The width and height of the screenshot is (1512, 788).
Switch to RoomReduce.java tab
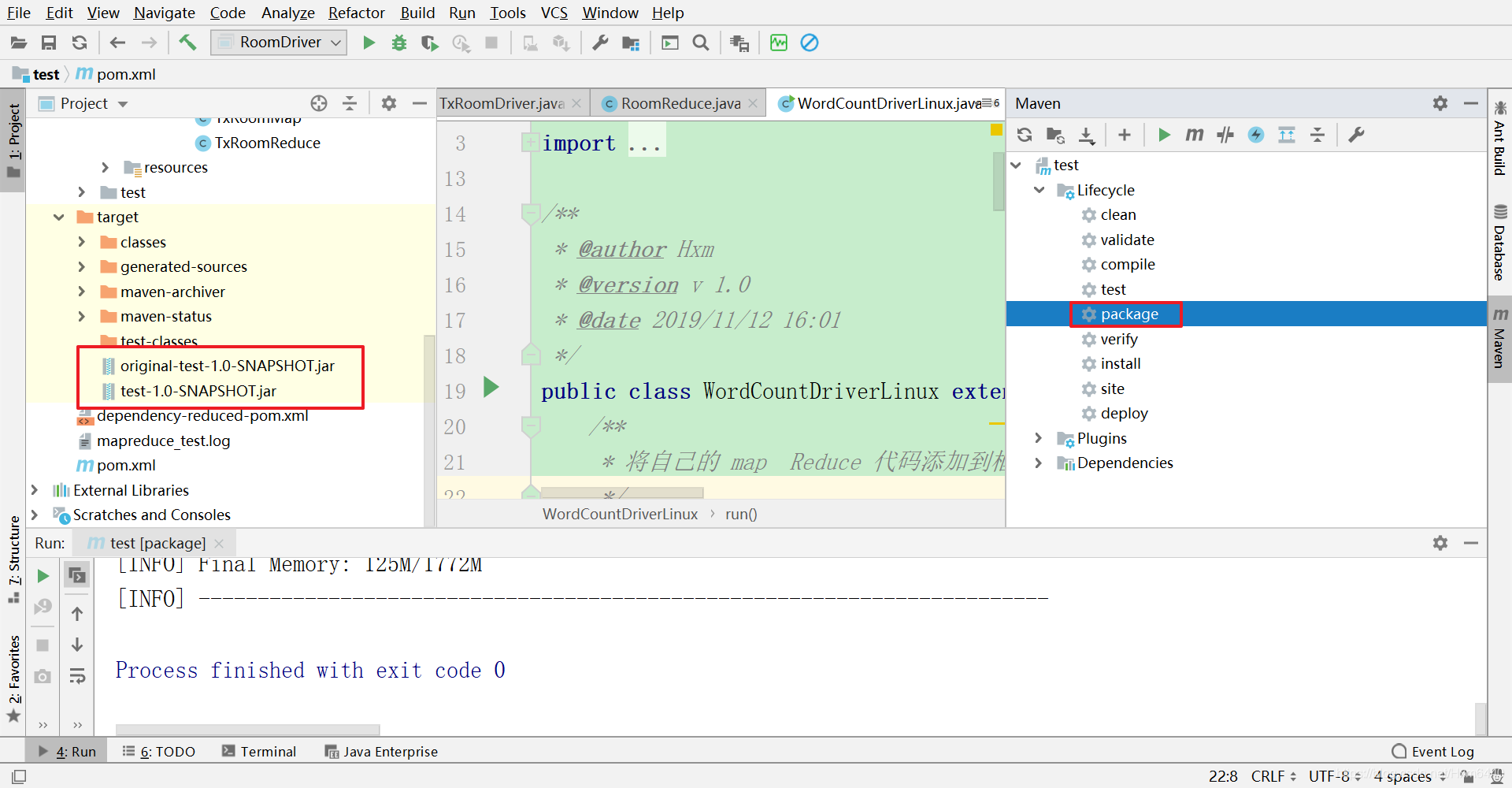coord(679,103)
